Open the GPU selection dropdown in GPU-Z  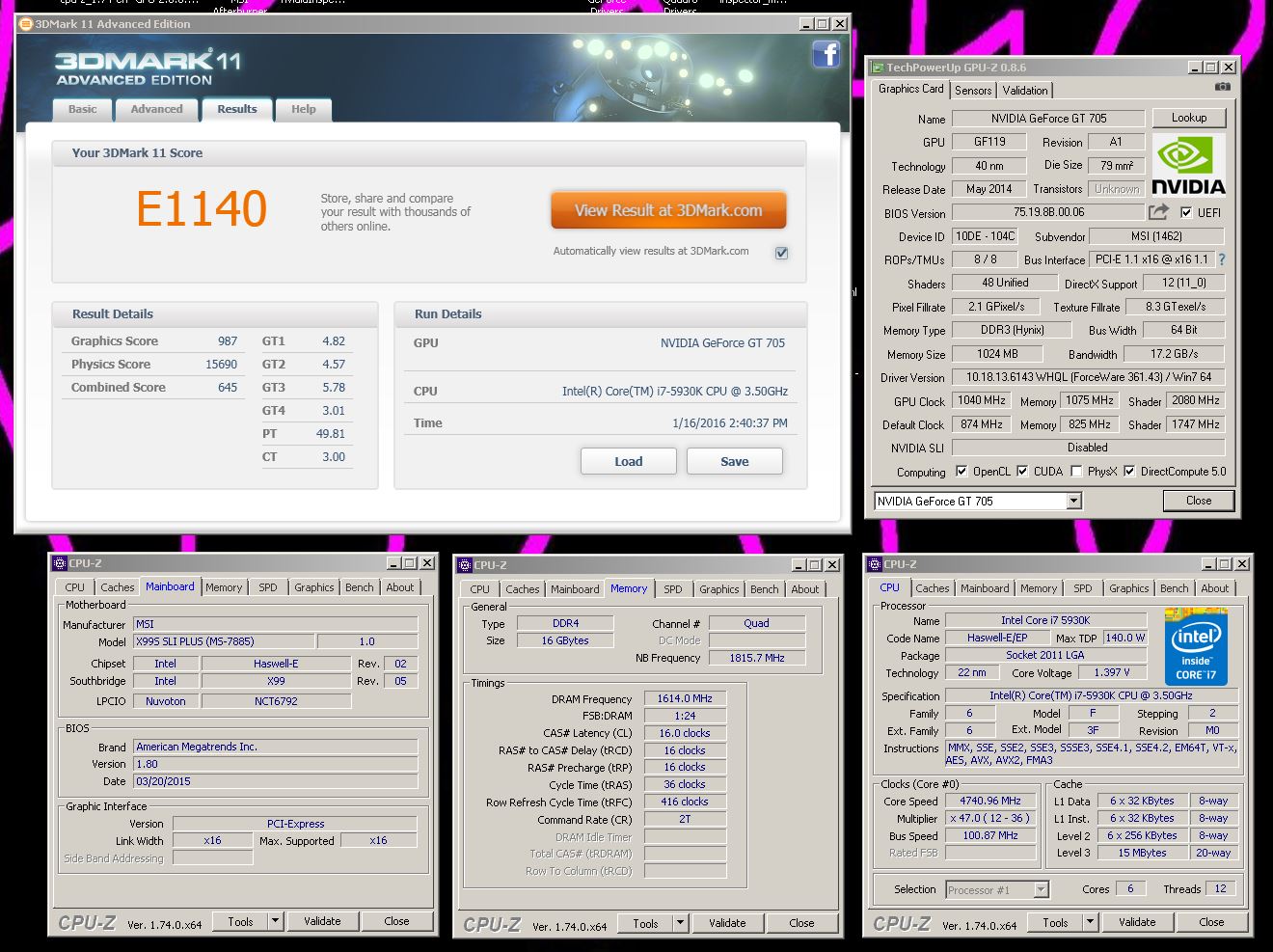point(1073,501)
